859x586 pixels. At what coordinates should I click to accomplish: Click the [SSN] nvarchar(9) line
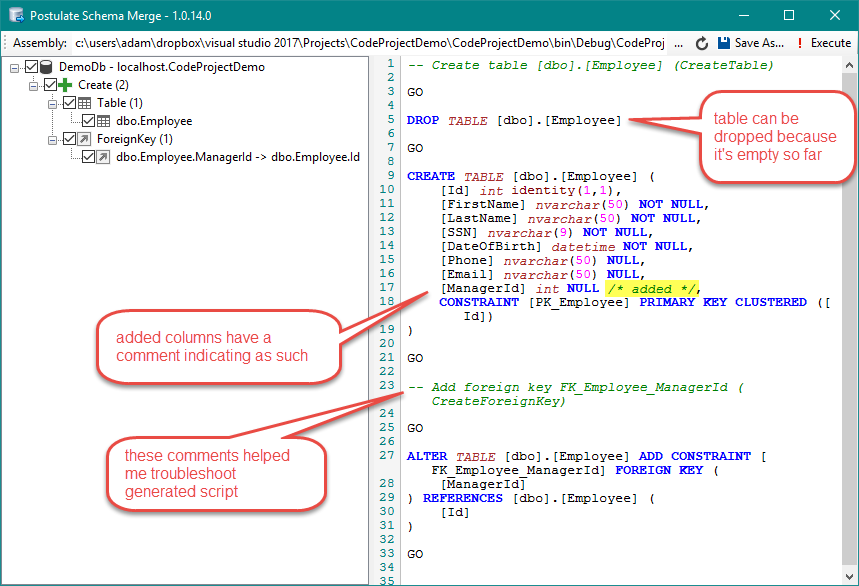[547, 232]
